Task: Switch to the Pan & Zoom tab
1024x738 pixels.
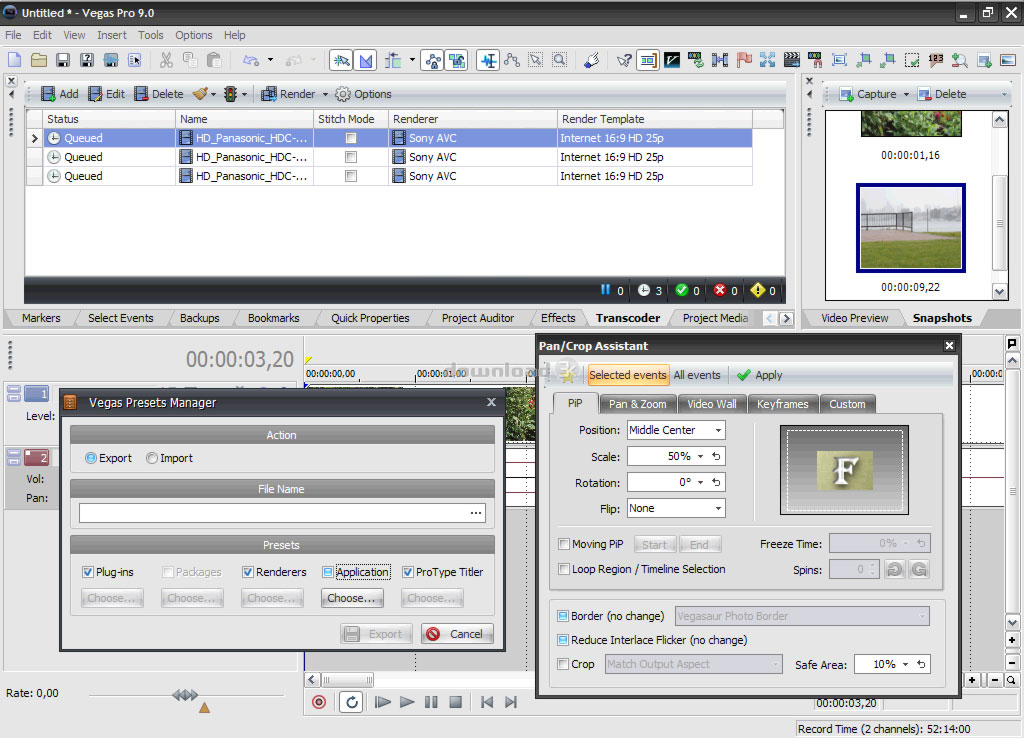Action: click(x=637, y=404)
